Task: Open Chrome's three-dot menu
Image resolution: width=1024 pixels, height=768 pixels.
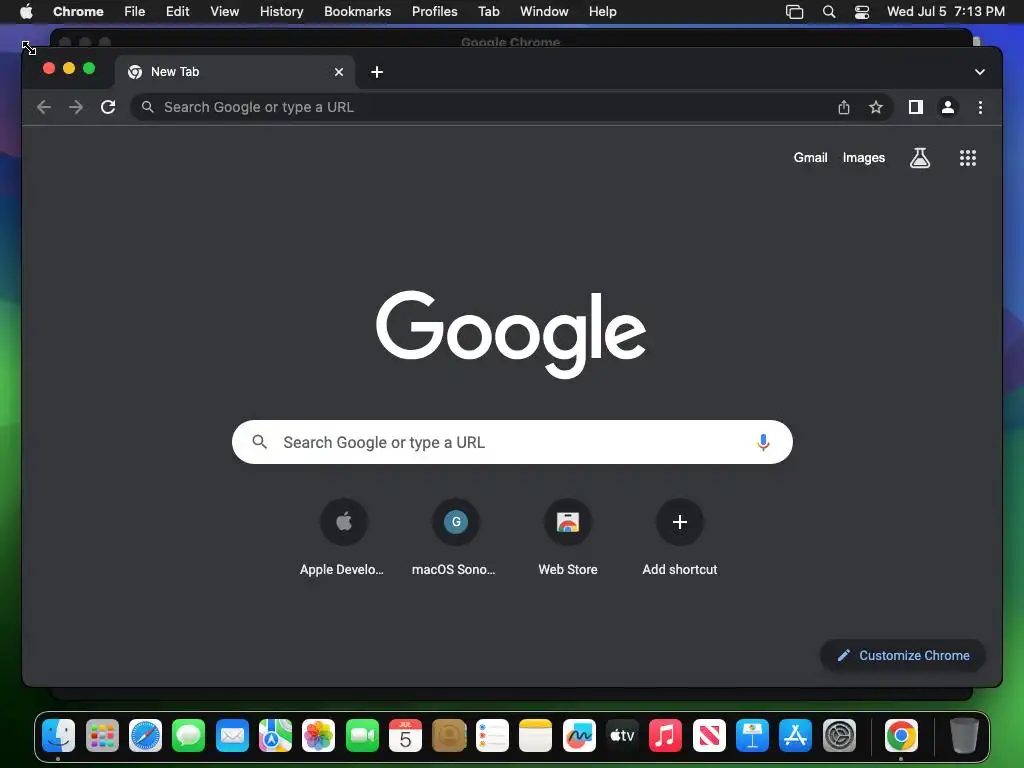Action: [x=980, y=107]
